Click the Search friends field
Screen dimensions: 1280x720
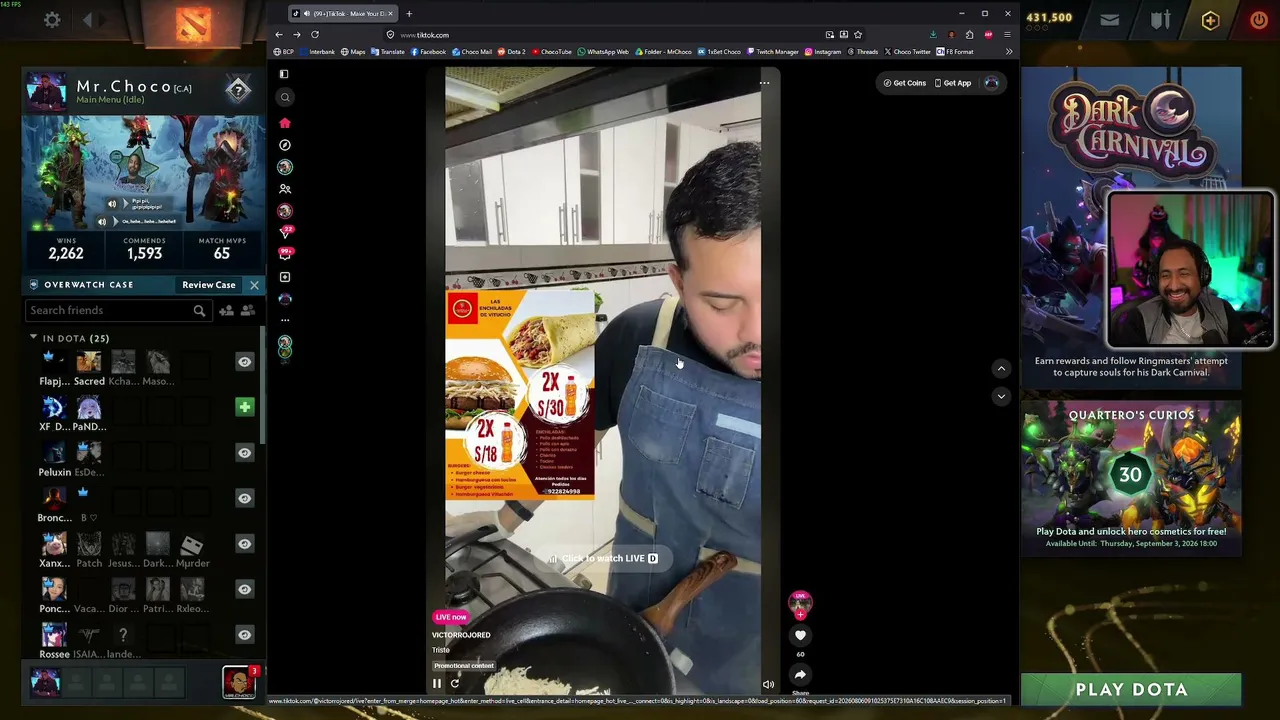click(117, 310)
